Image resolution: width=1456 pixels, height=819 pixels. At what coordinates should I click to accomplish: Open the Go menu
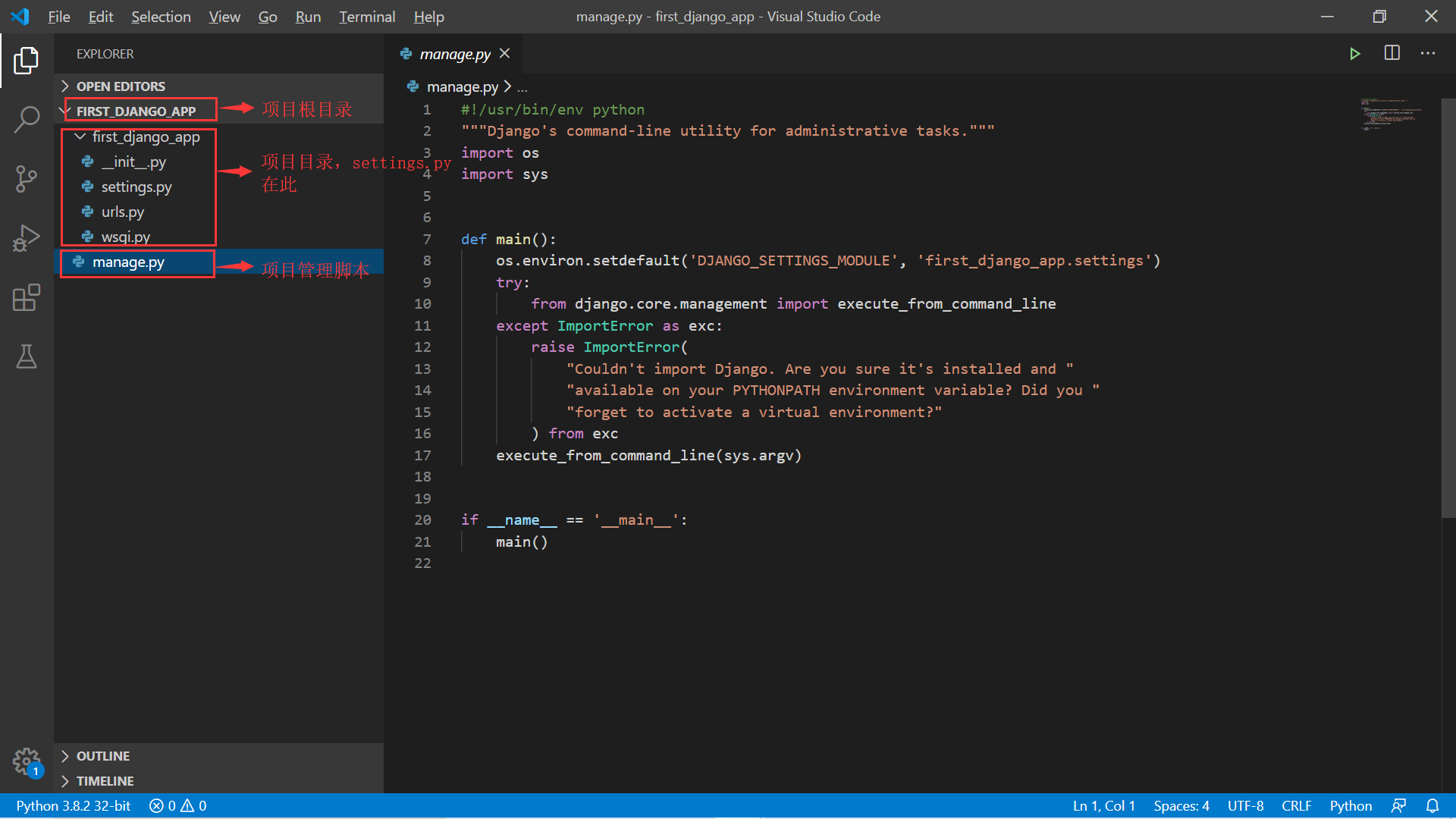coord(268,17)
